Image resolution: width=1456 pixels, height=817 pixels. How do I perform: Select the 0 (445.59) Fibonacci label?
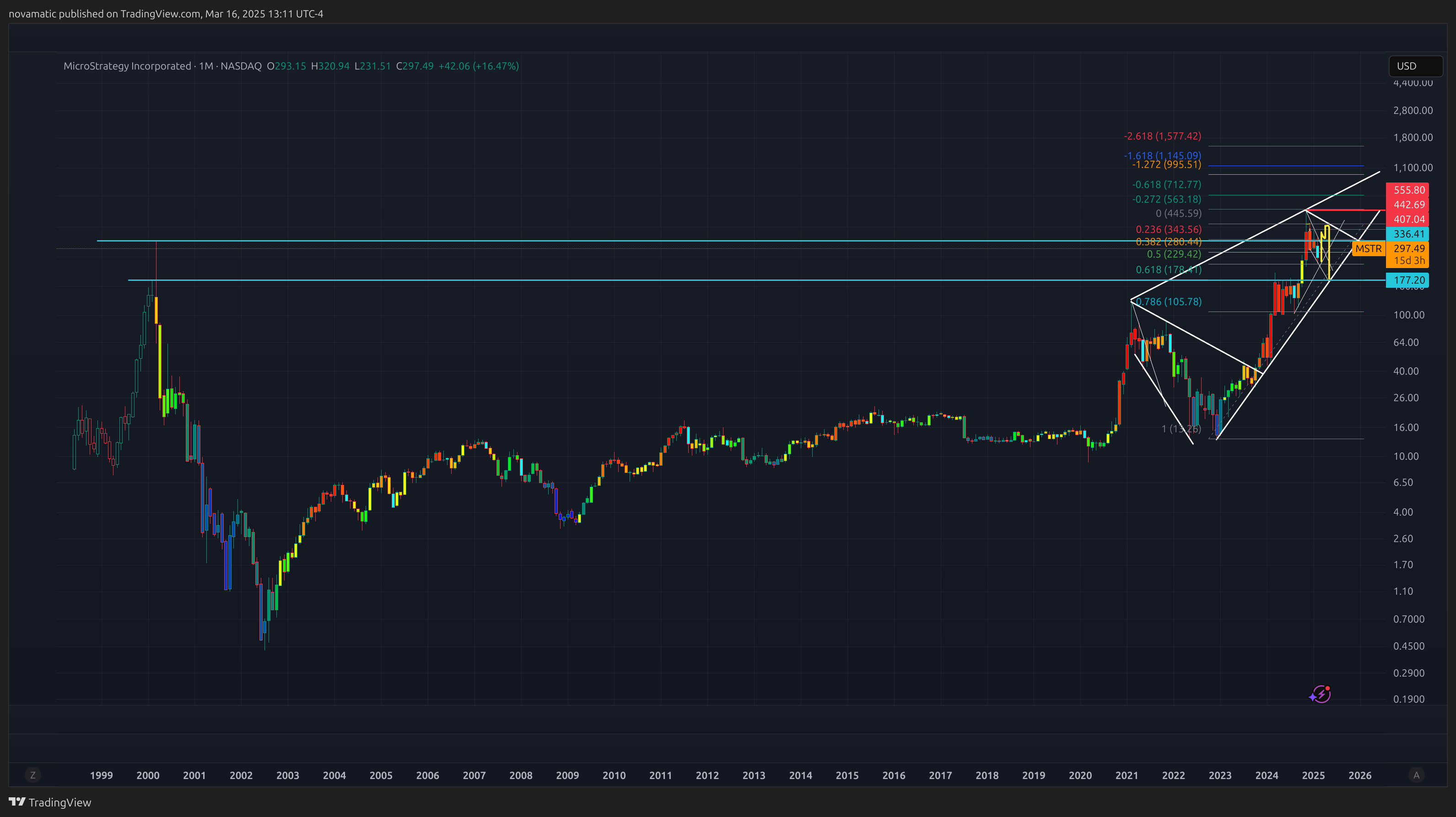1178,214
